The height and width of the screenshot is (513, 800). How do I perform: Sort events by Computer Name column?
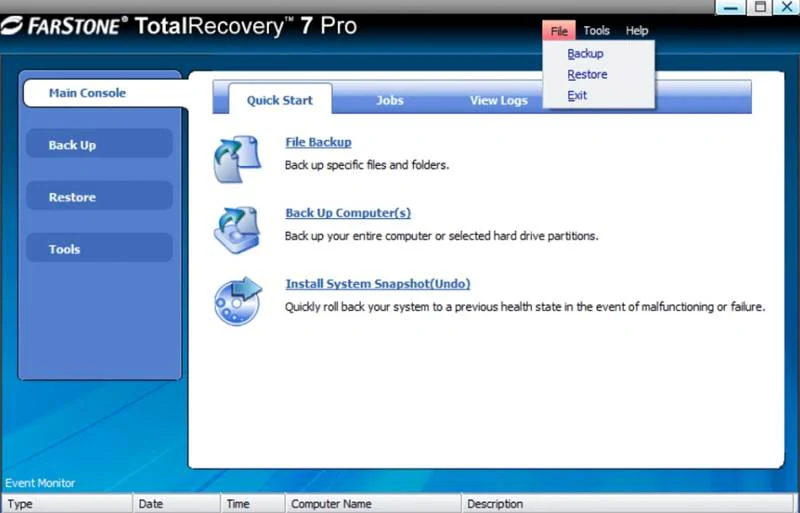click(373, 503)
